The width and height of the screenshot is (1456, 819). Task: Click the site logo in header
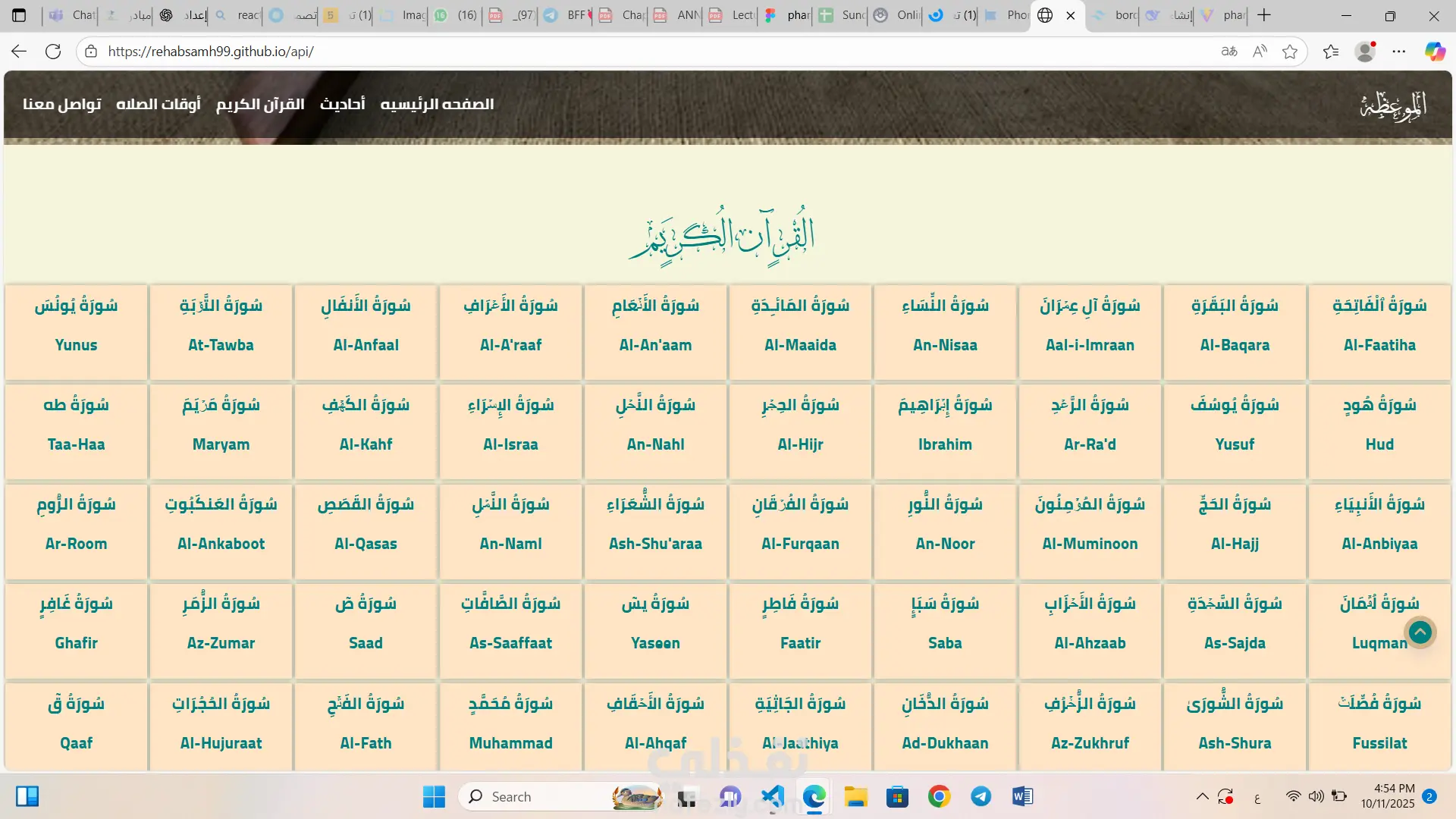(x=1393, y=105)
